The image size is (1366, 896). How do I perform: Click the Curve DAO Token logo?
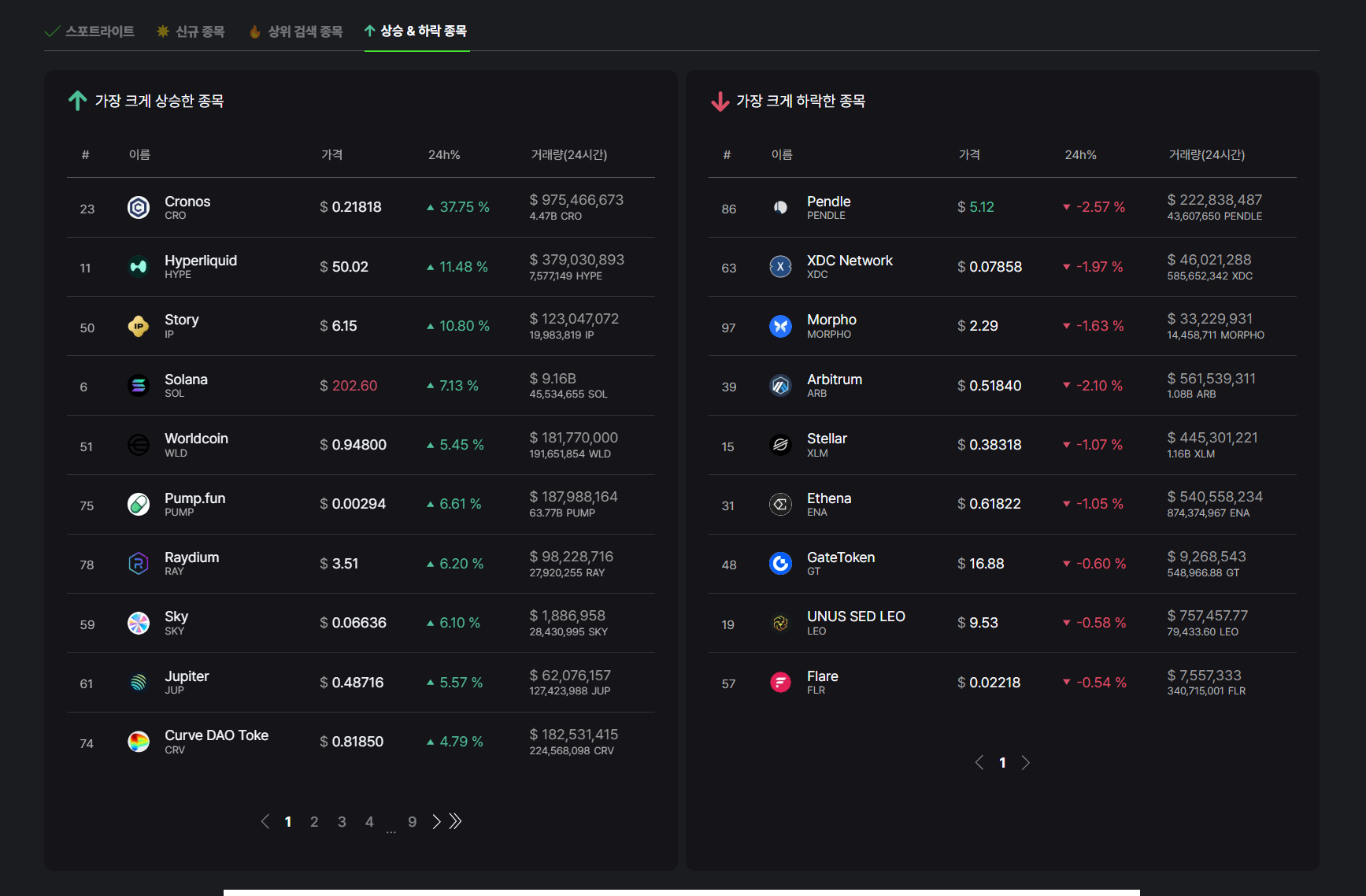pyautogui.click(x=139, y=742)
